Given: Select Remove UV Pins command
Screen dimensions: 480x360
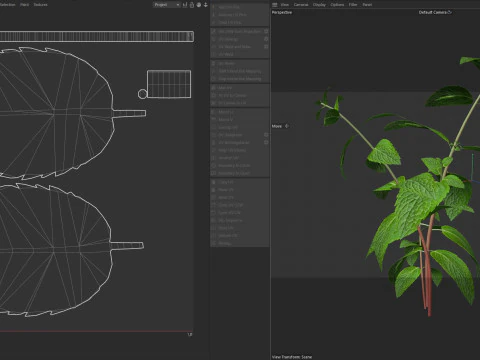Looking at the screenshot, I should click(239, 15).
